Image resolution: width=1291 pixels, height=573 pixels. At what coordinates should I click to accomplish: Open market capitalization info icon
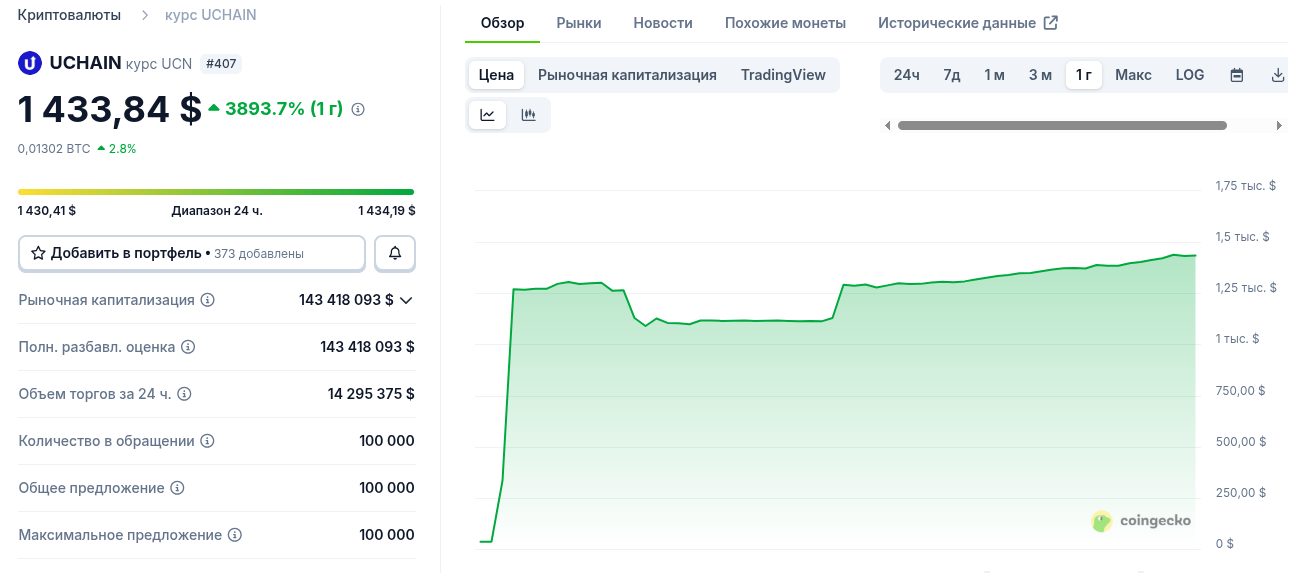click(x=208, y=300)
